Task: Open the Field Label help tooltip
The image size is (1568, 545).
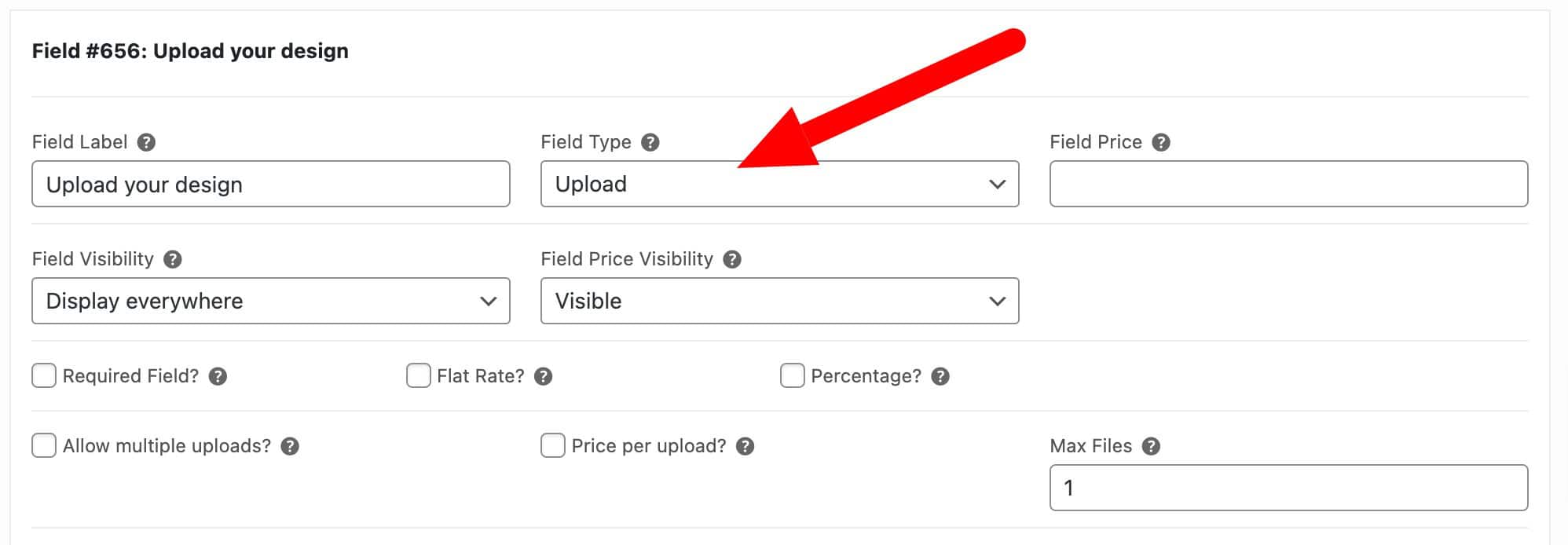Action: pos(145,142)
